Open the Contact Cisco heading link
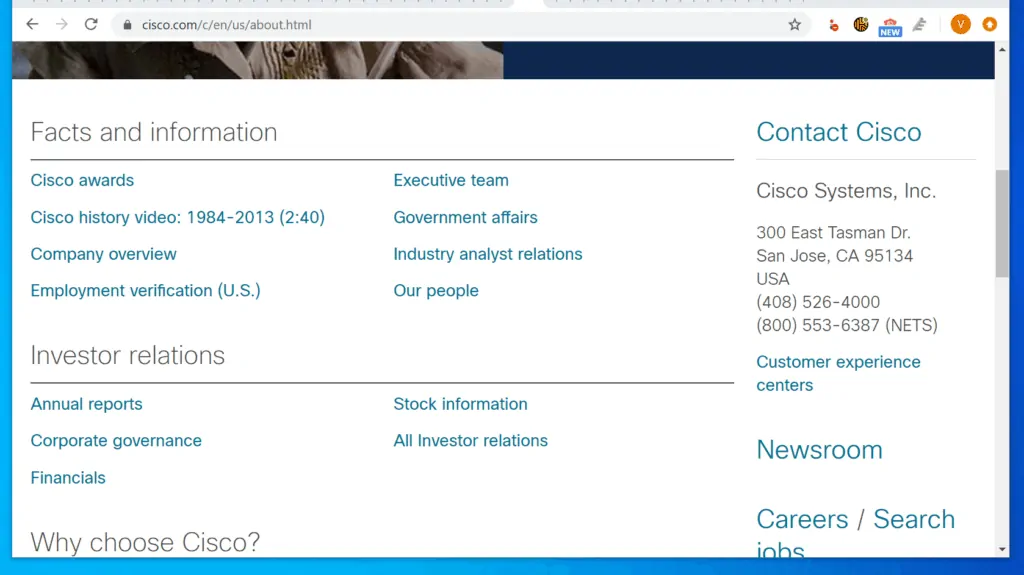 pyautogui.click(x=839, y=132)
